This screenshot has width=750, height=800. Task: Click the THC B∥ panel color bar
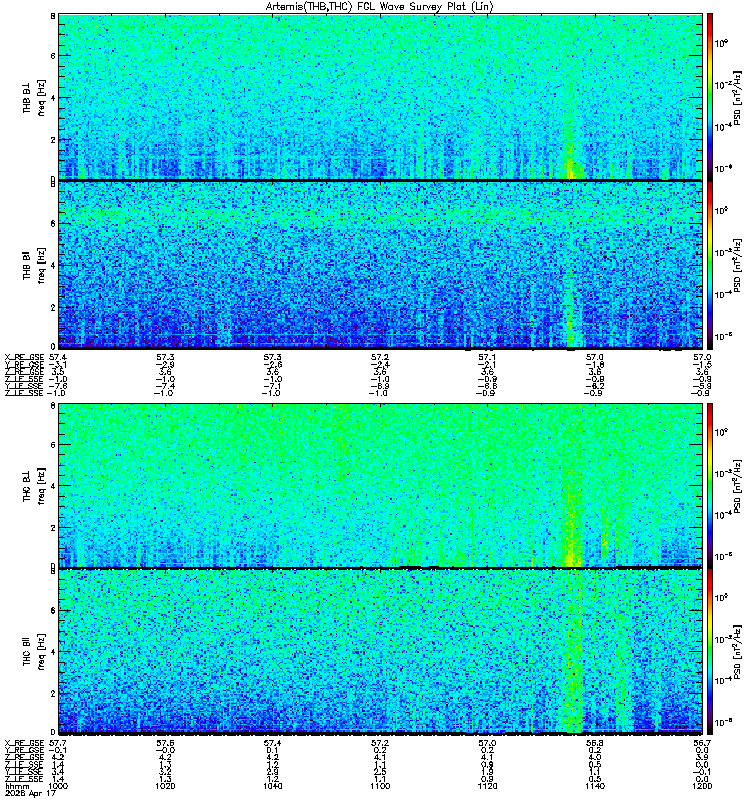point(710,651)
